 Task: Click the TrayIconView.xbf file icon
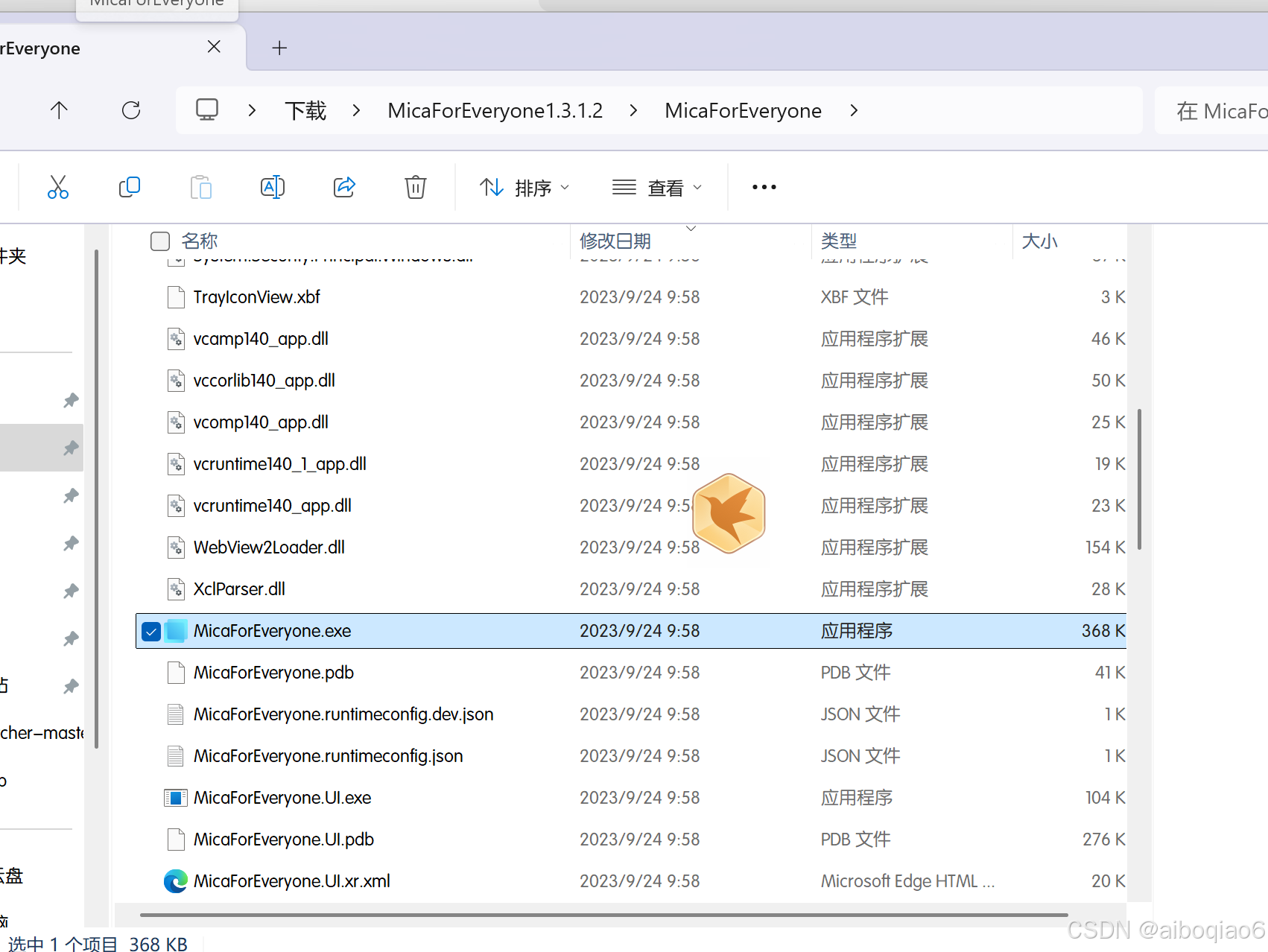(x=176, y=297)
